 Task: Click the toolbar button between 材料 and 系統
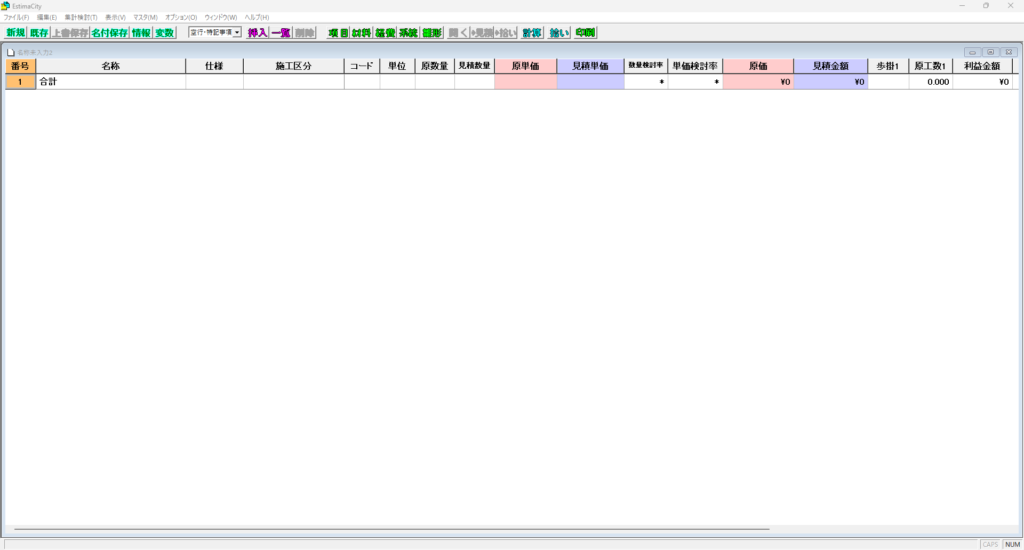click(x=385, y=33)
